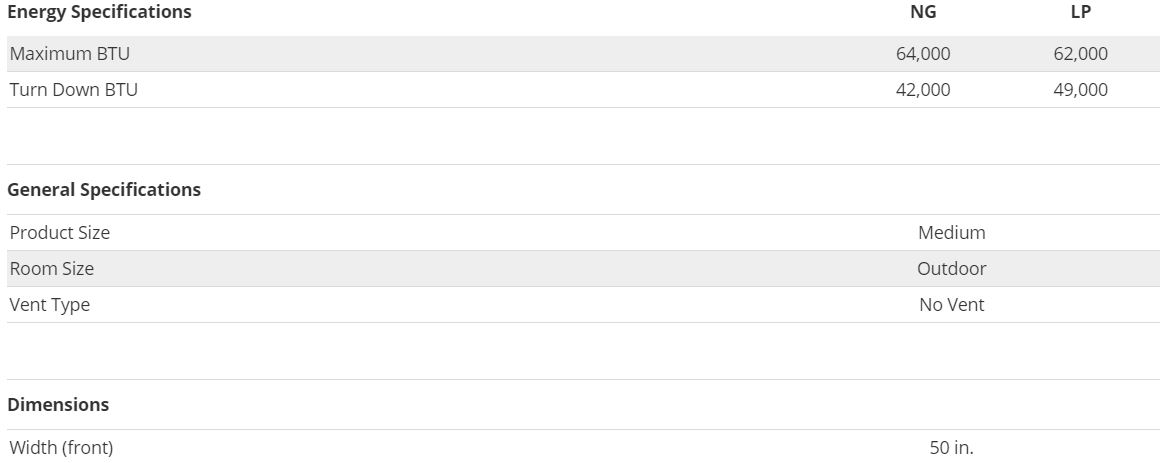The height and width of the screenshot is (463, 1172).
Task: Click the Room Size label
Action: pyautogui.click(x=52, y=269)
